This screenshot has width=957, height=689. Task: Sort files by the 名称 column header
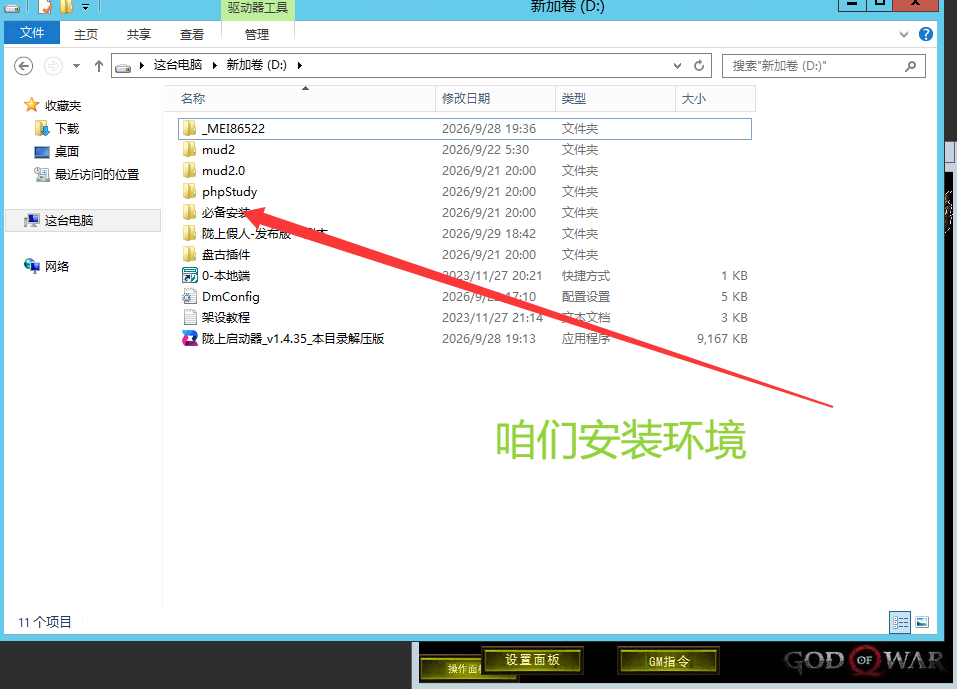point(299,99)
